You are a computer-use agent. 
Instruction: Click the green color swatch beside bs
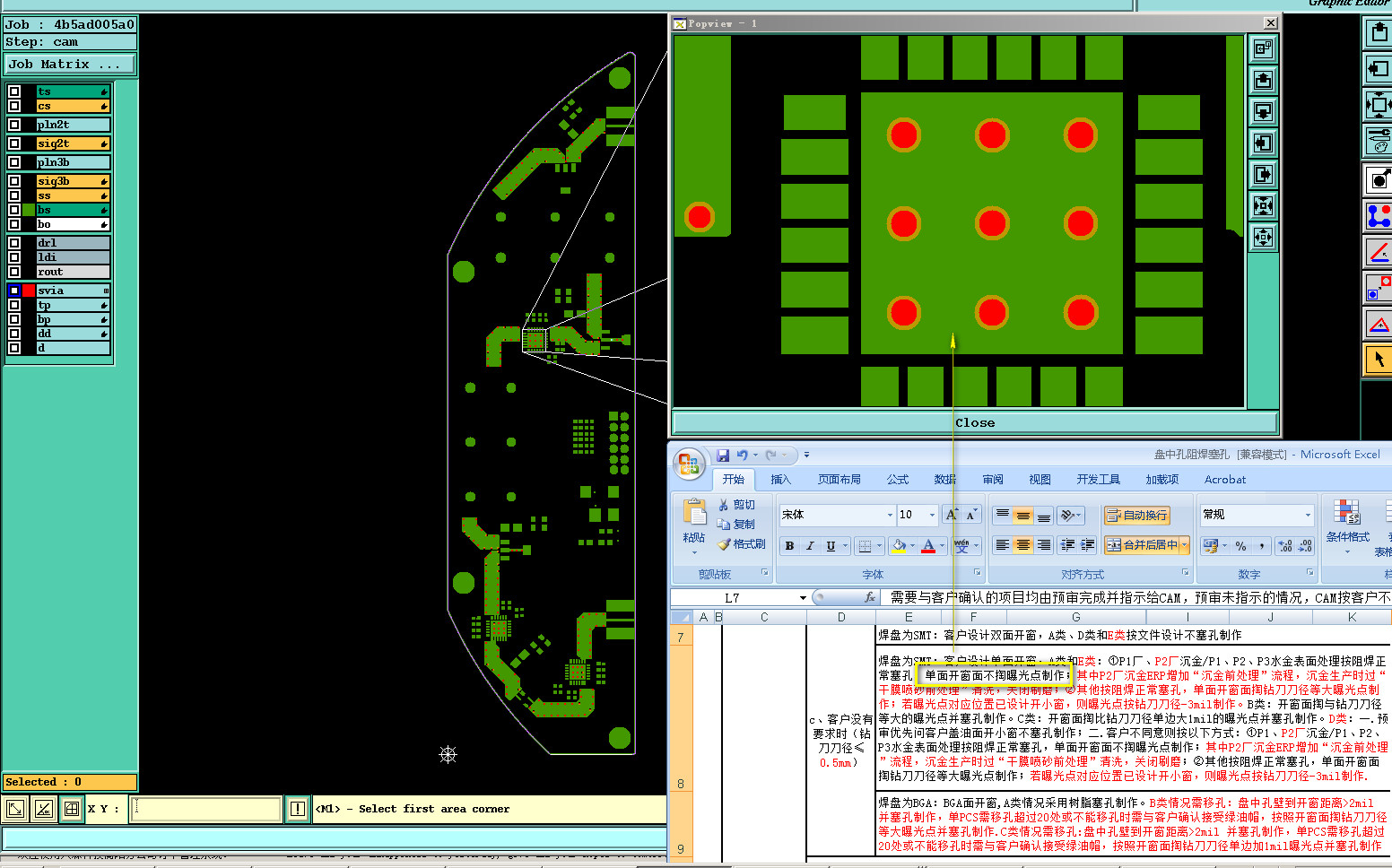point(29,210)
